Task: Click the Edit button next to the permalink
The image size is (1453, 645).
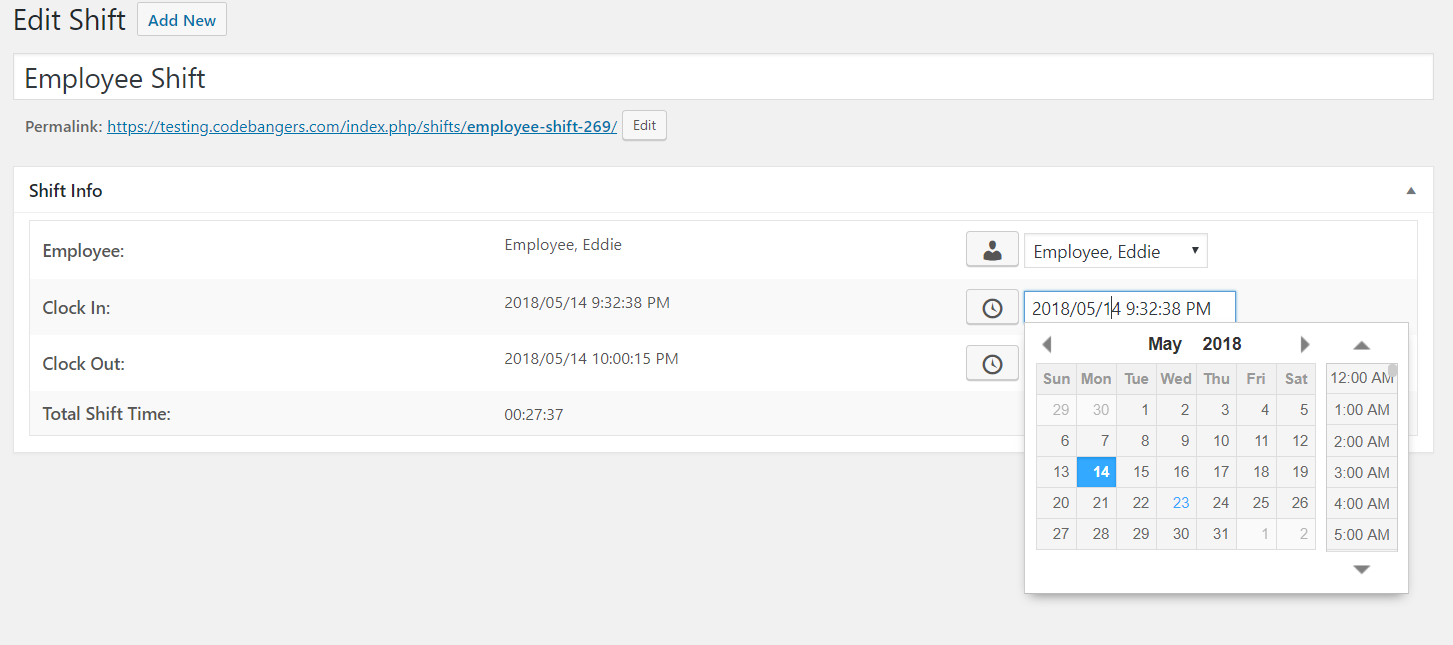Action: click(x=643, y=125)
